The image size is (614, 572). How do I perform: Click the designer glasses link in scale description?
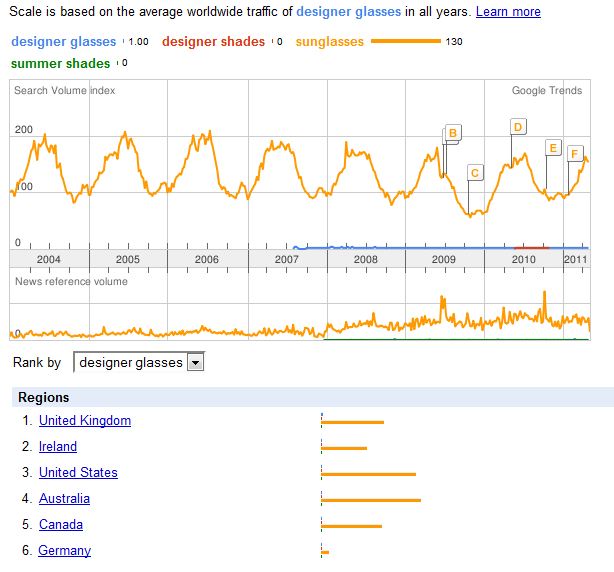point(349,12)
